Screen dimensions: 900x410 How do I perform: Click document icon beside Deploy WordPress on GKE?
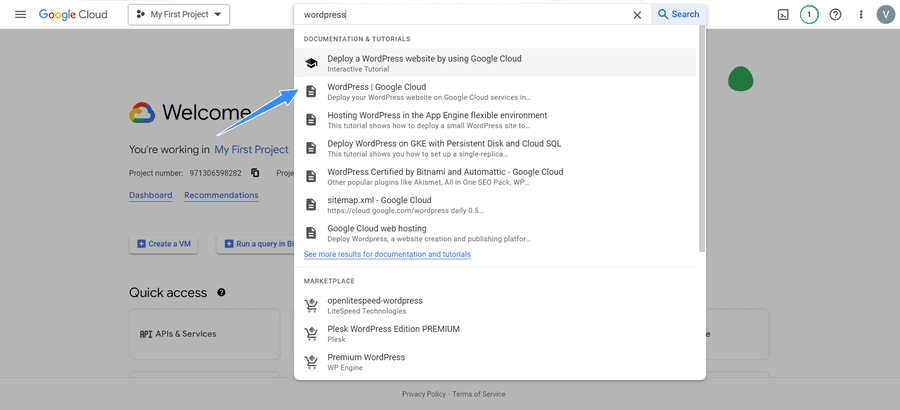311,148
